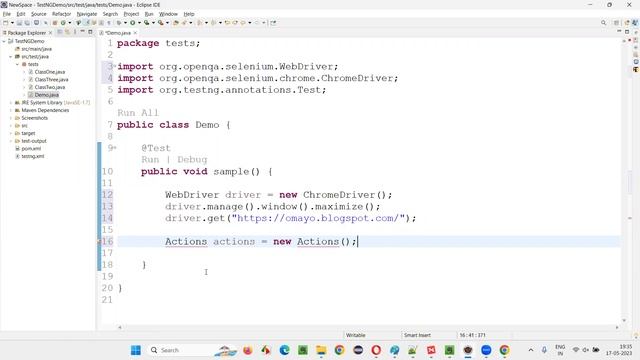
Task: Open the Run dropdown arrow
Action: 139,23
